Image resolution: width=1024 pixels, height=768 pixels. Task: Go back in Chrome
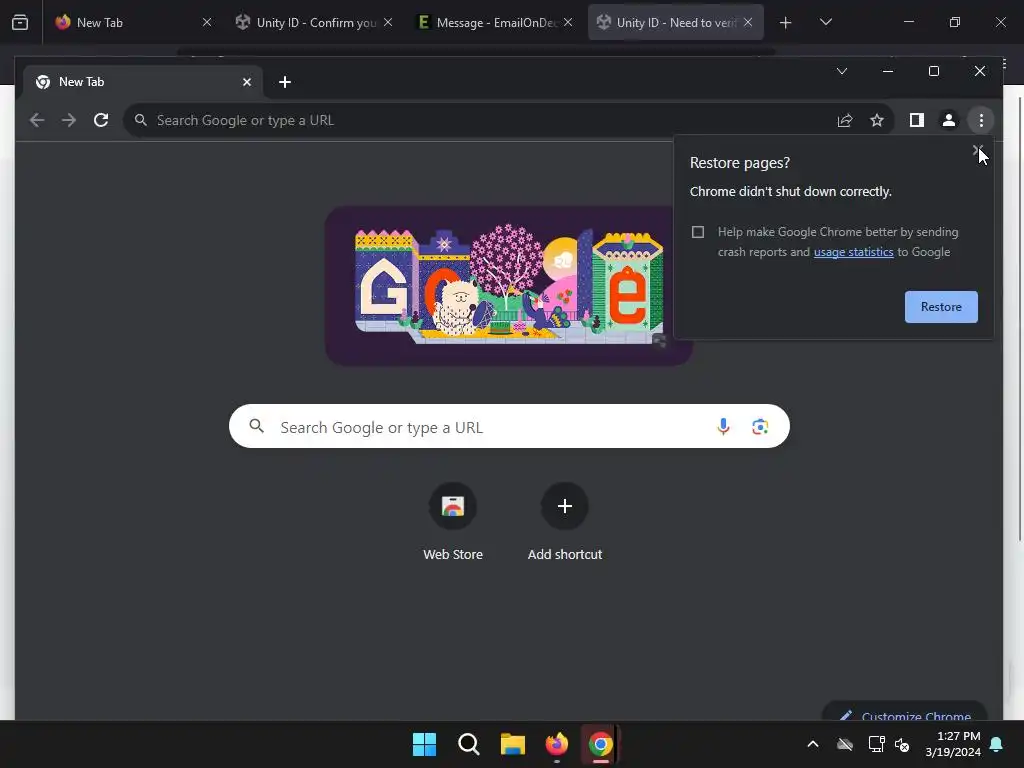pos(37,120)
